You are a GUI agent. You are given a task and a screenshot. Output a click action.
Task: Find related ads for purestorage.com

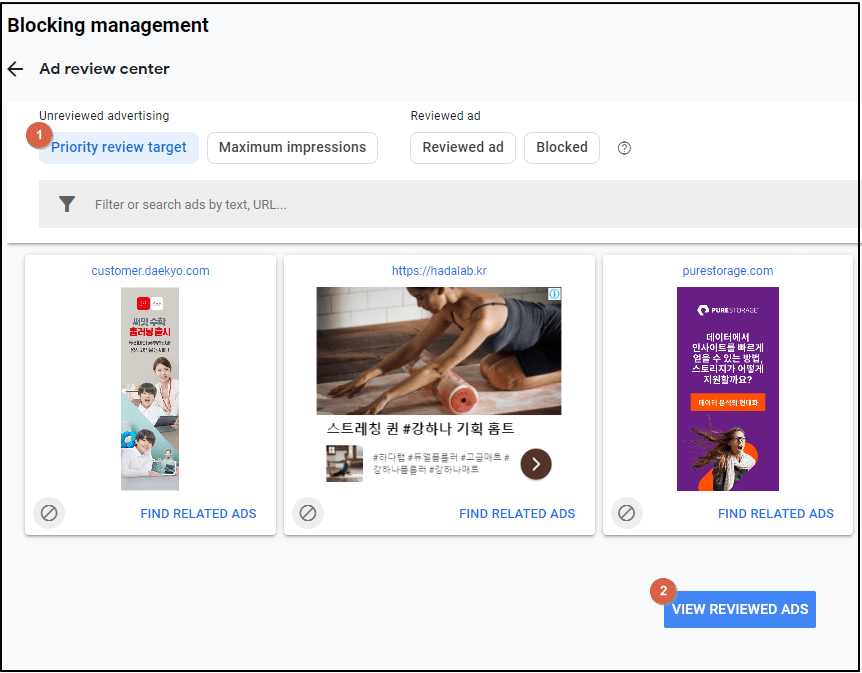coord(775,513)
